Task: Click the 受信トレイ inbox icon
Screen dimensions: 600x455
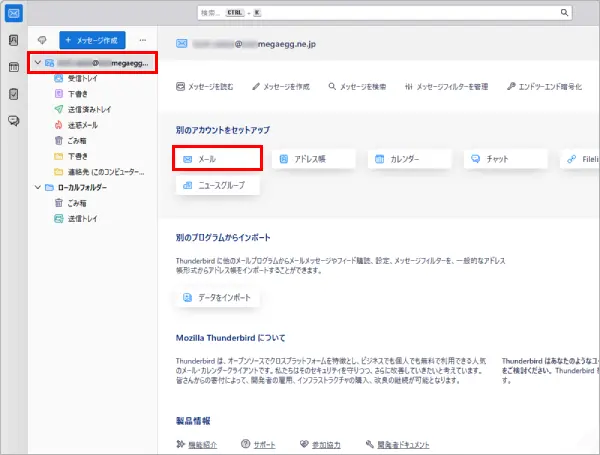Action: pos(58,78)
